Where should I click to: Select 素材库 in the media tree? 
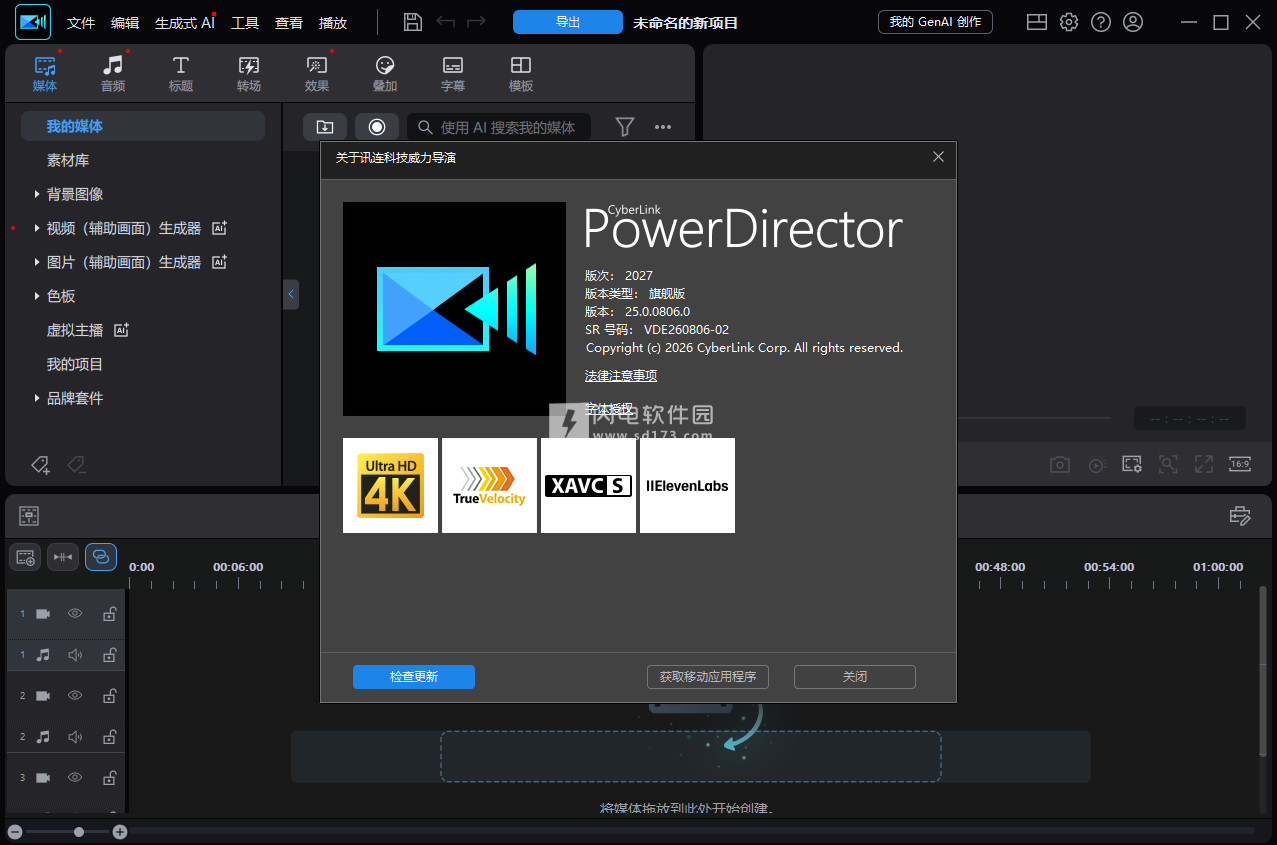point(68,160)
